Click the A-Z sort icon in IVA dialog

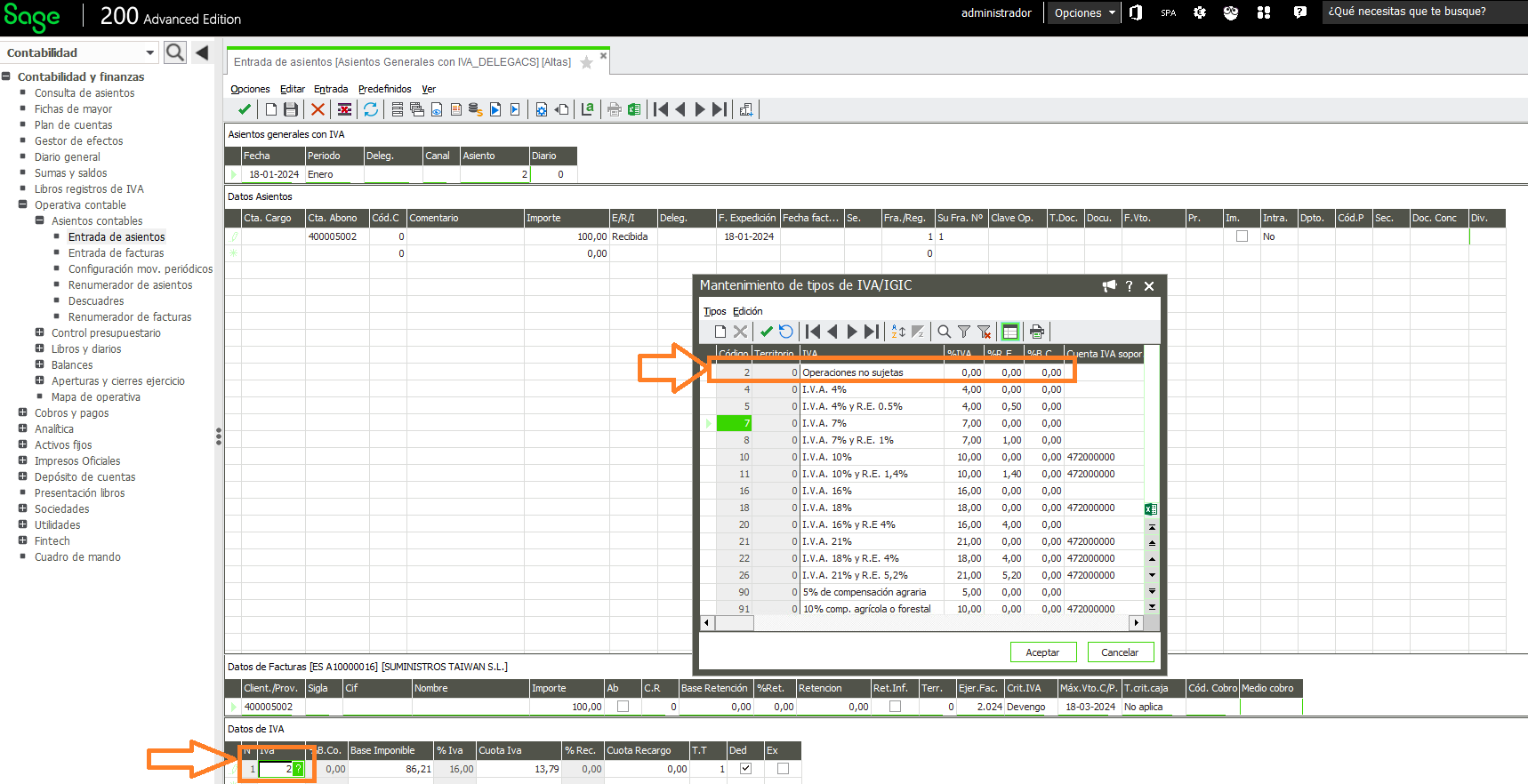coord(898,332)
